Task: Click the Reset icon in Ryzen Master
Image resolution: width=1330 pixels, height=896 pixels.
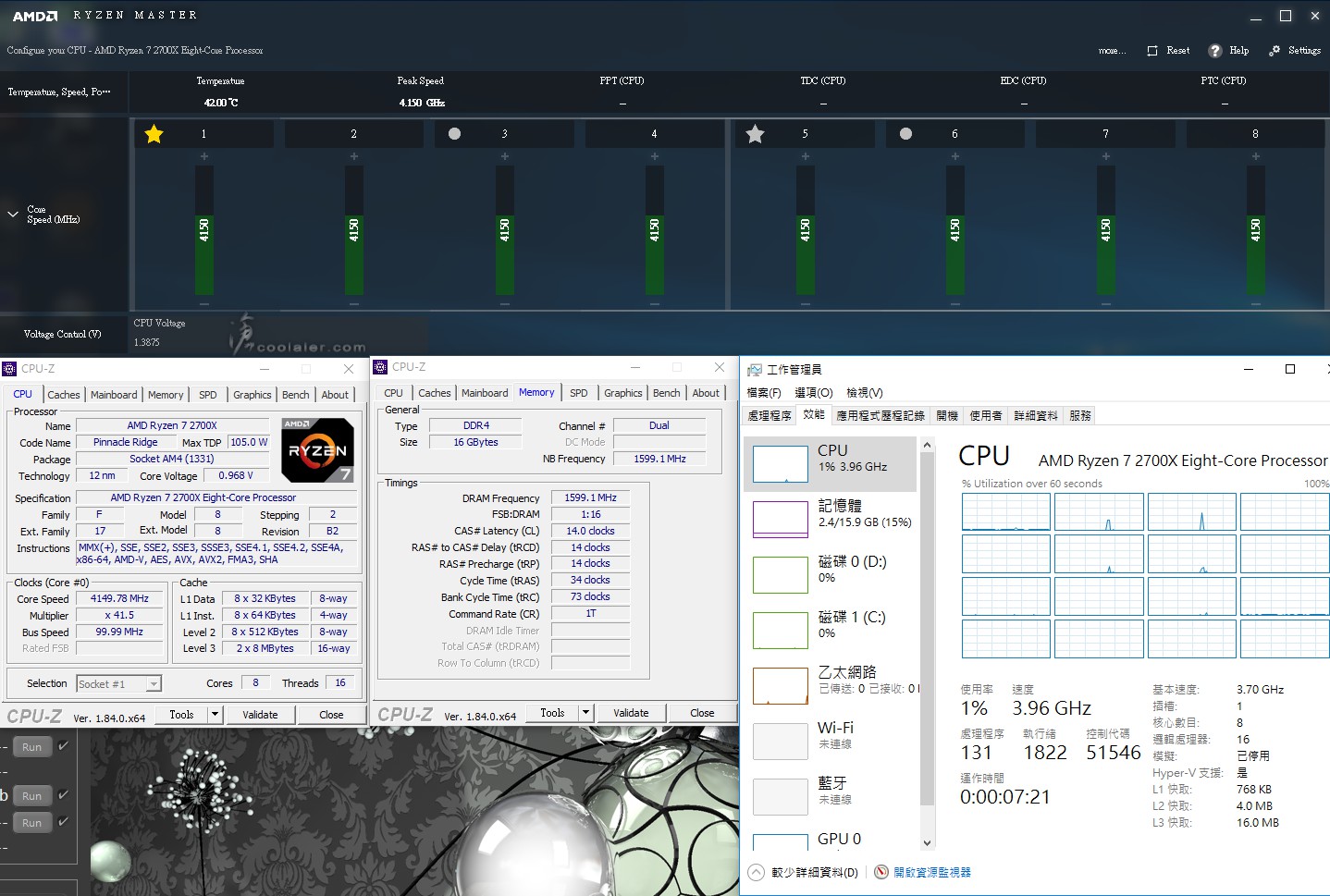Action: [x=1152, y=51]
